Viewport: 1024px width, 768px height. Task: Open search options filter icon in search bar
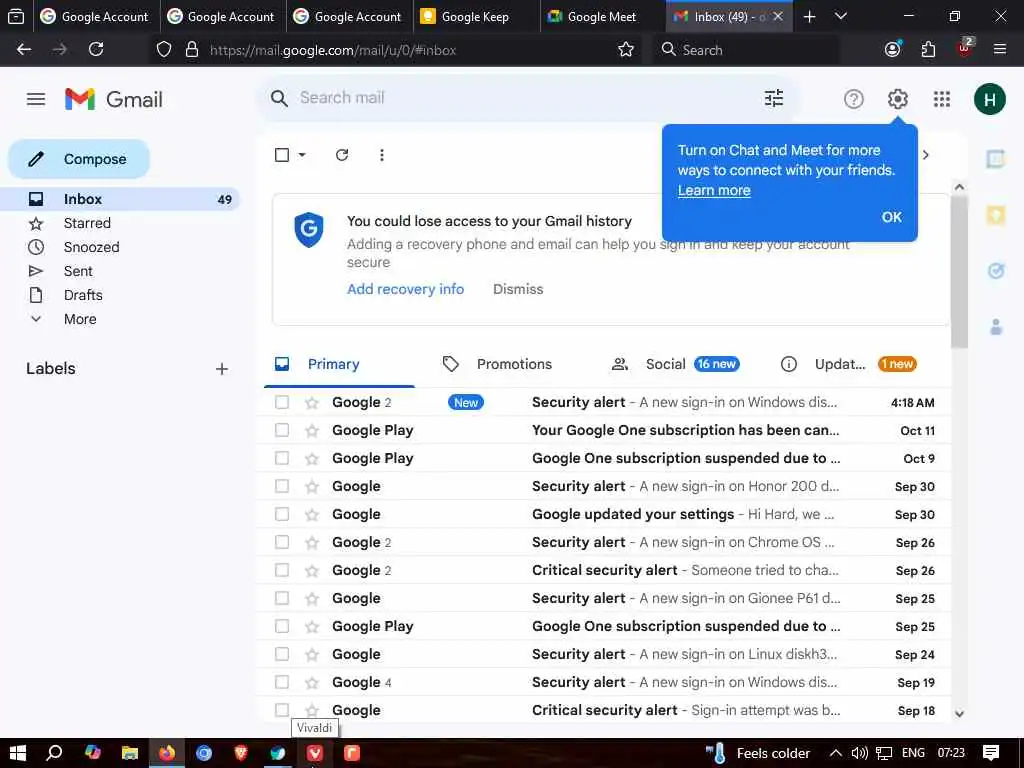pos(774,99)
